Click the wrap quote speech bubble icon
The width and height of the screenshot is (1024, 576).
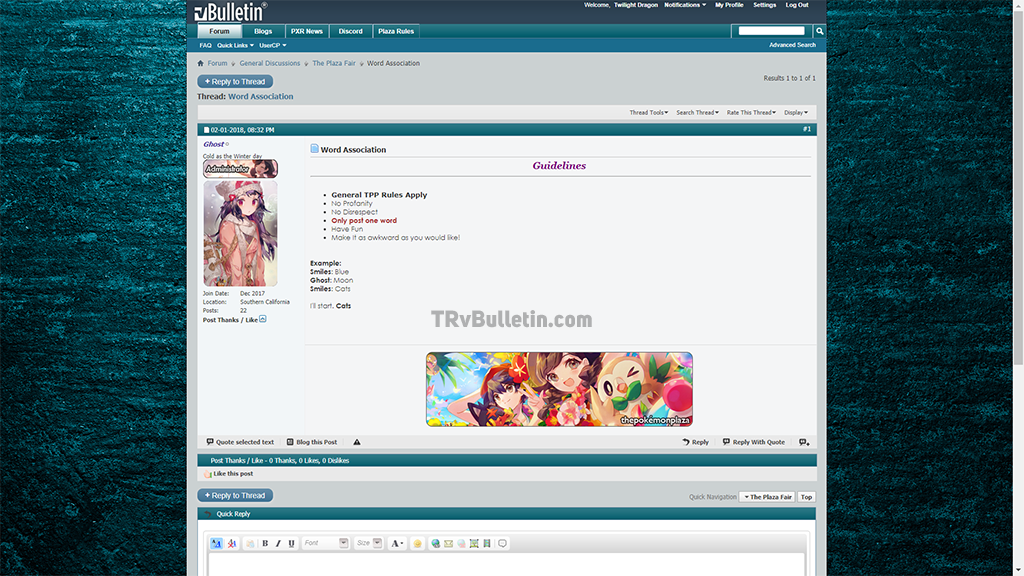click(503, 543)
